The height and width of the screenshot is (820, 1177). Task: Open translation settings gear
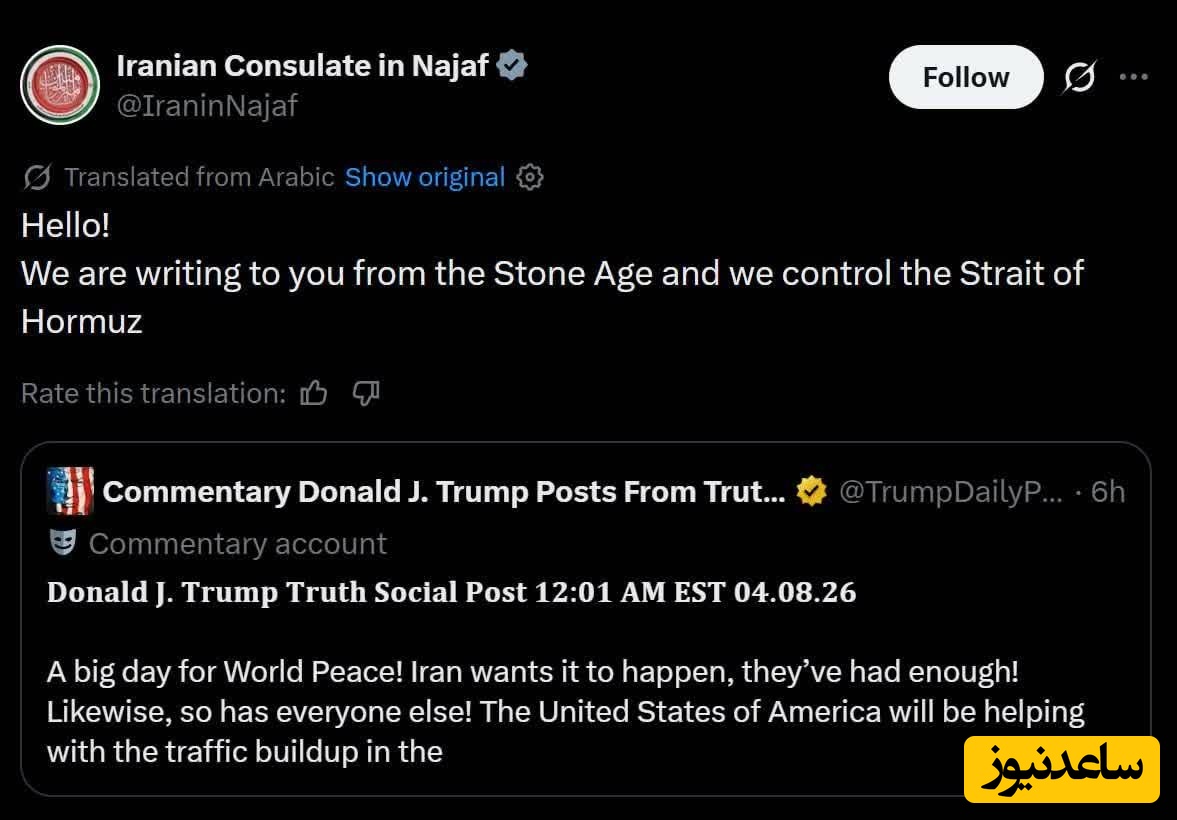(x=530, y=178)
